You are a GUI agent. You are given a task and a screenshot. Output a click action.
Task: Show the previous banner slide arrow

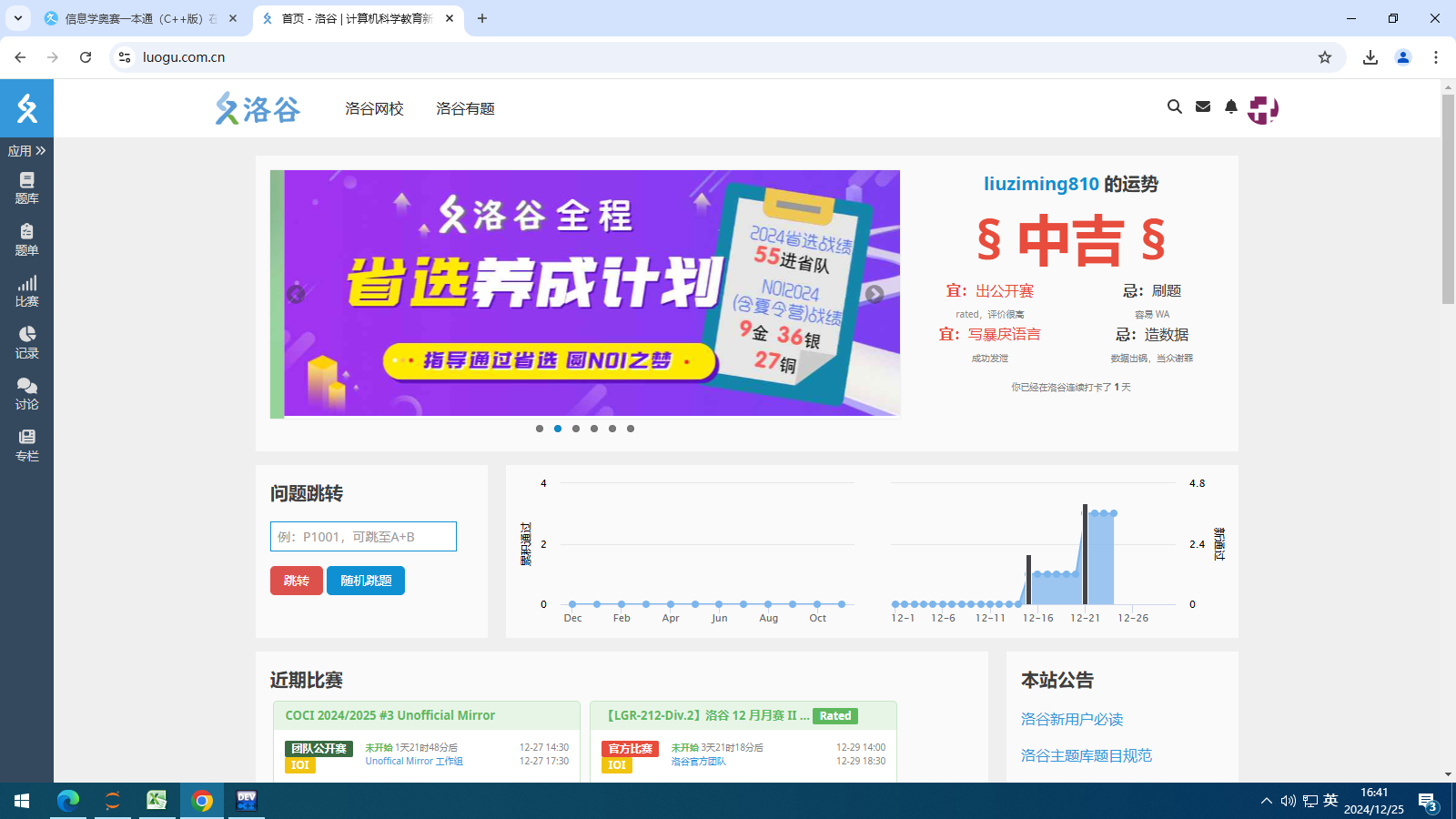[x=296, y=294]
